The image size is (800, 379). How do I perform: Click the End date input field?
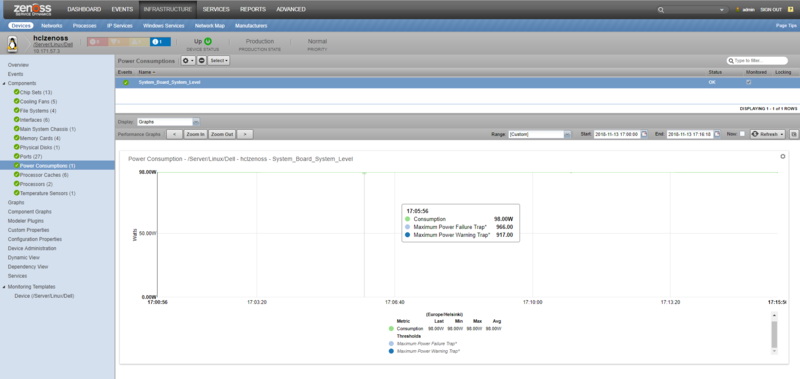tap(690, 134)
